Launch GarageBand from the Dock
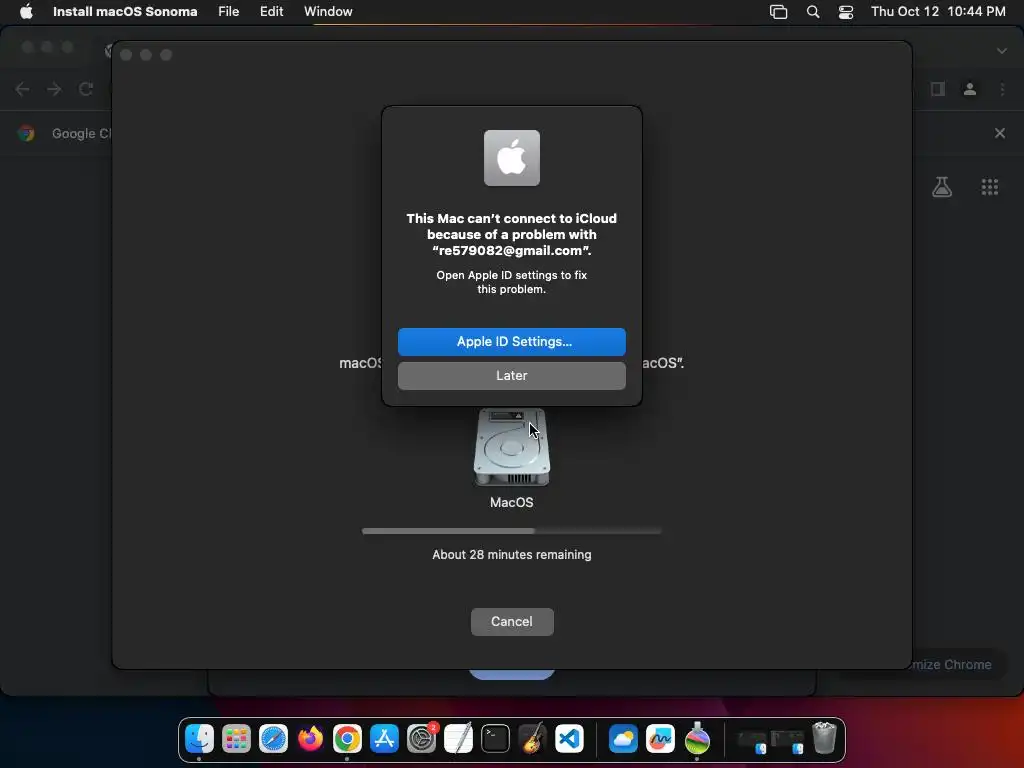 [x=532, y=739]
